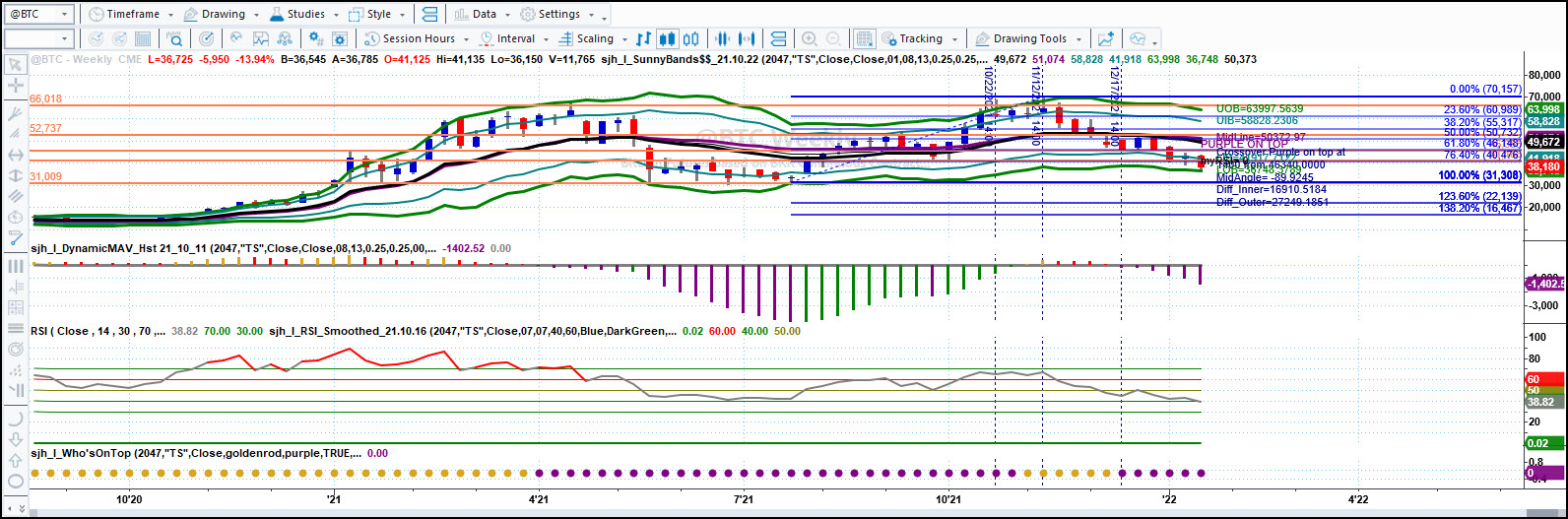Click the stacked panels icon before zoom

(x=778, y=39)
